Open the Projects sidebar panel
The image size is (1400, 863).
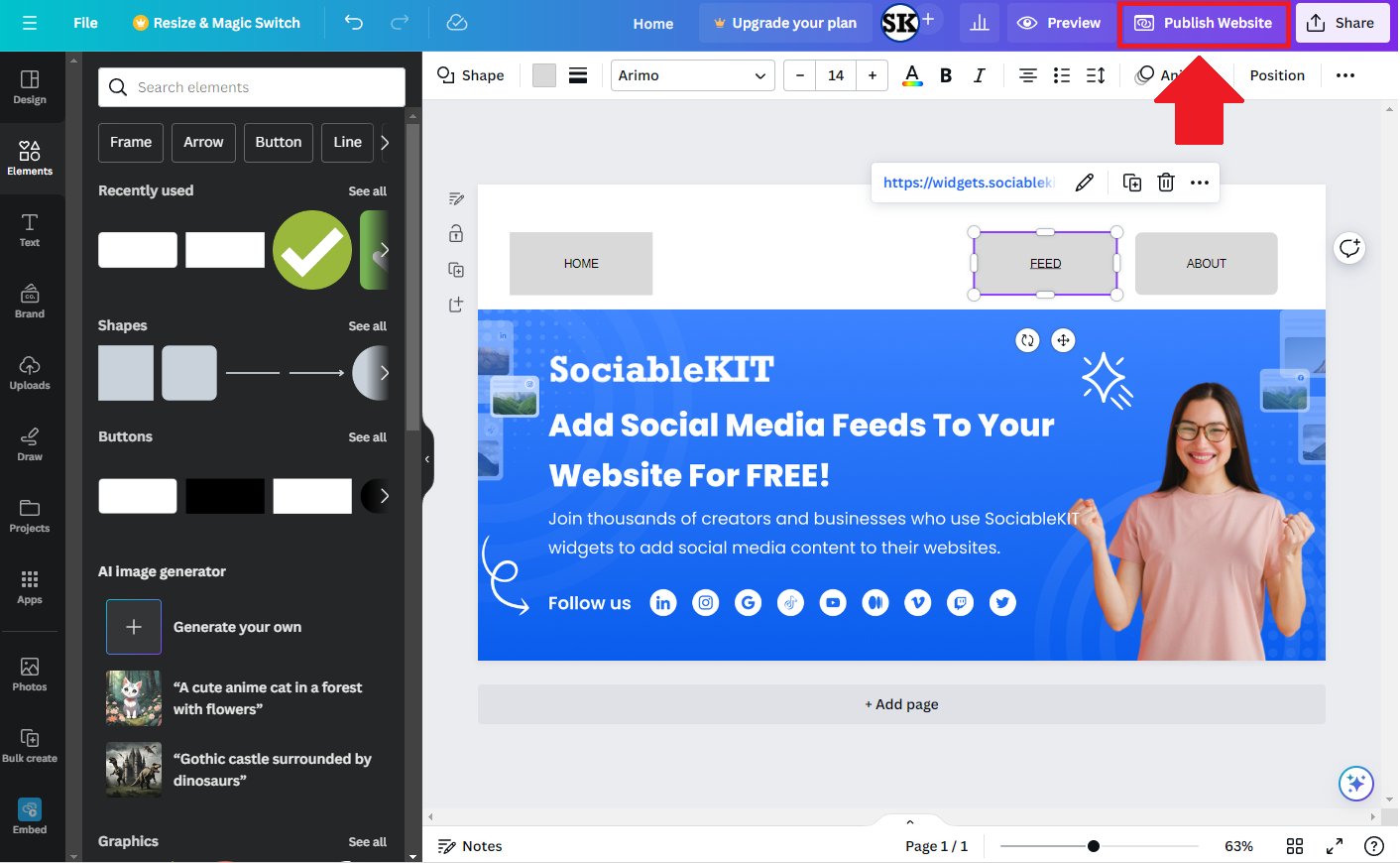(x=30, y=516)
